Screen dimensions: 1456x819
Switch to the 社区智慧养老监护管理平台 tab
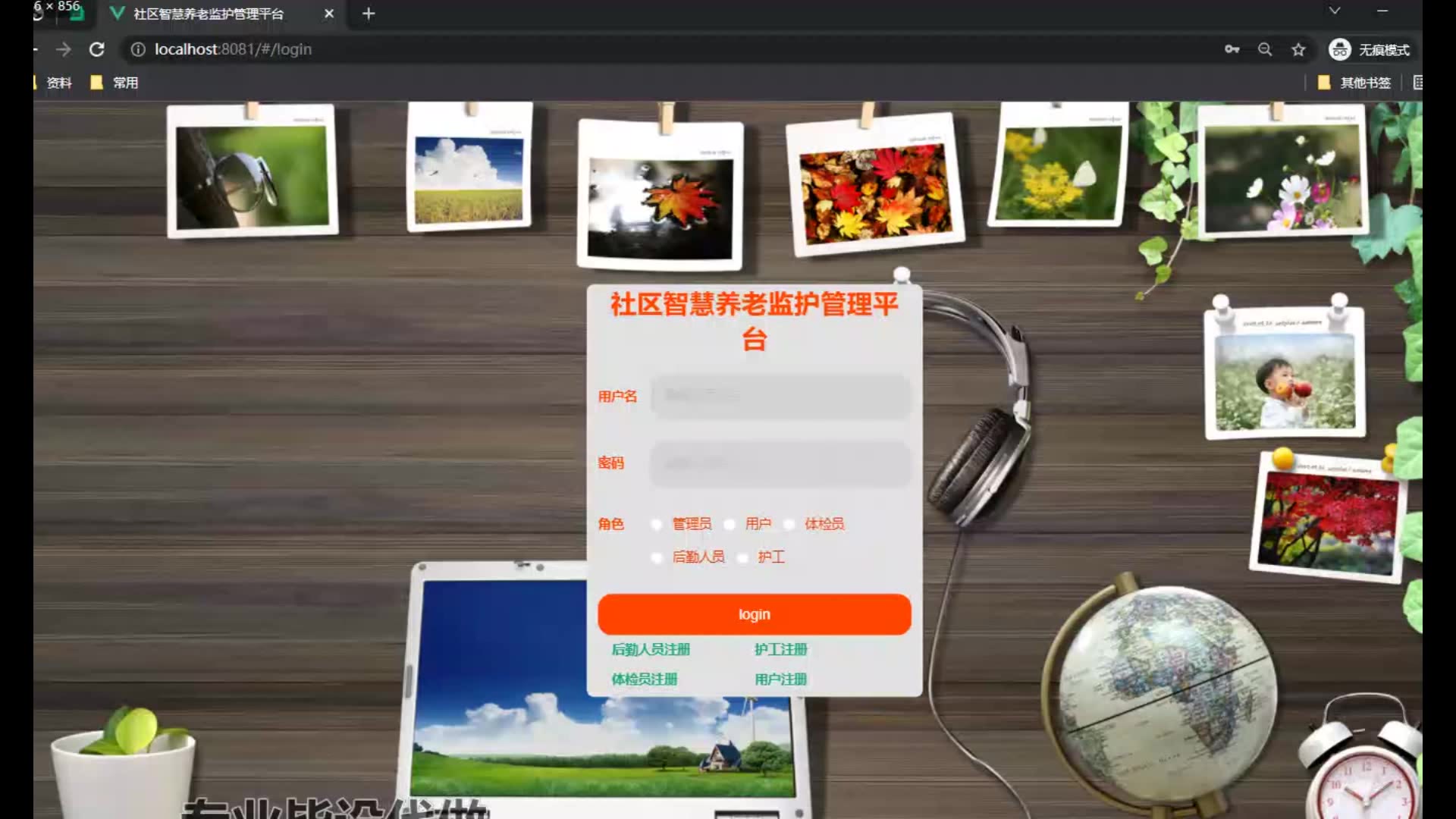pyautogui.click(x=209, y=14)
